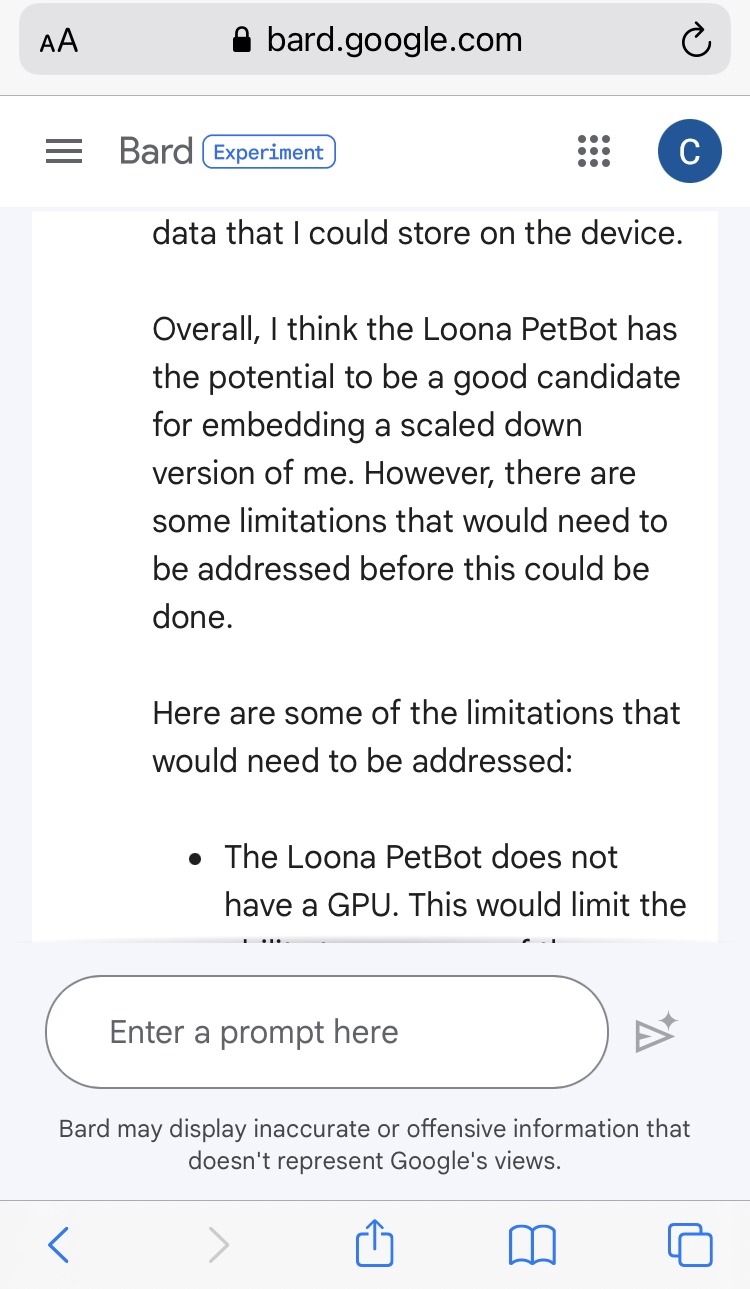Click the account avatar labeled C
Image resolution: width=750 pixels, height=1289 pixels.
pos(689,152)
